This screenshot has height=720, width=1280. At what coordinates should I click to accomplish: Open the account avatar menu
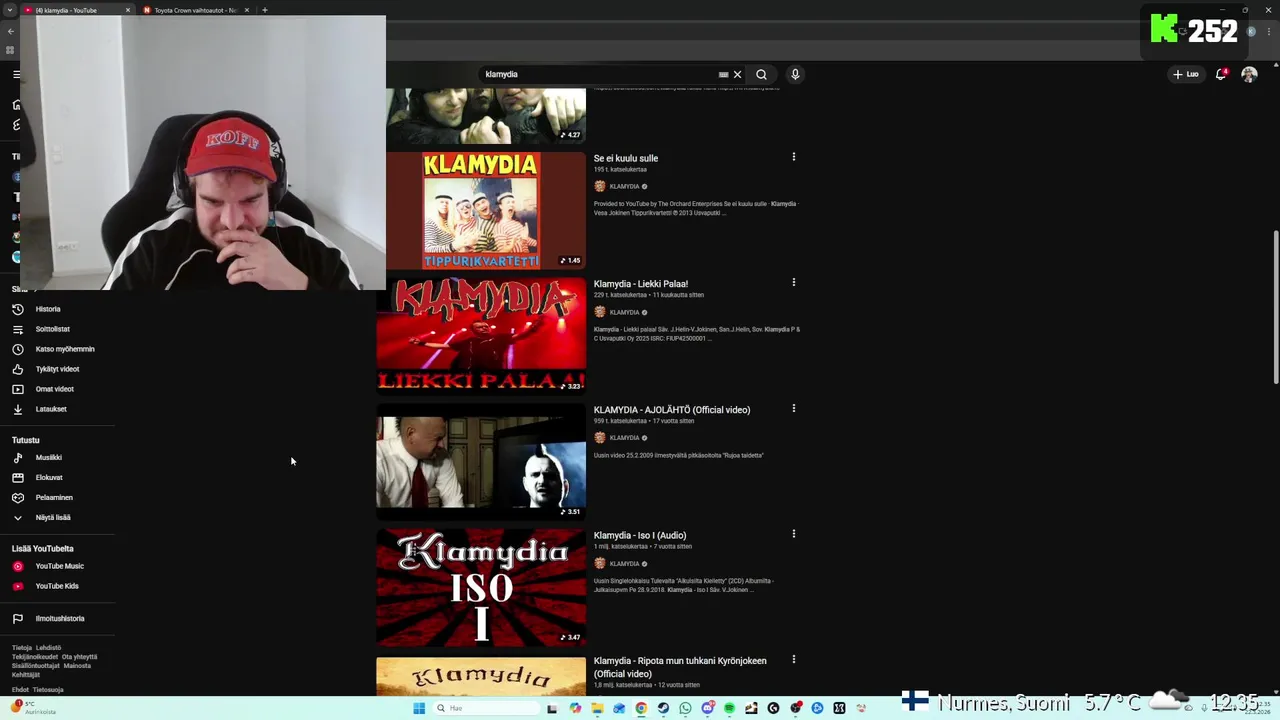pyautogui.click(x=1249, y=74)
